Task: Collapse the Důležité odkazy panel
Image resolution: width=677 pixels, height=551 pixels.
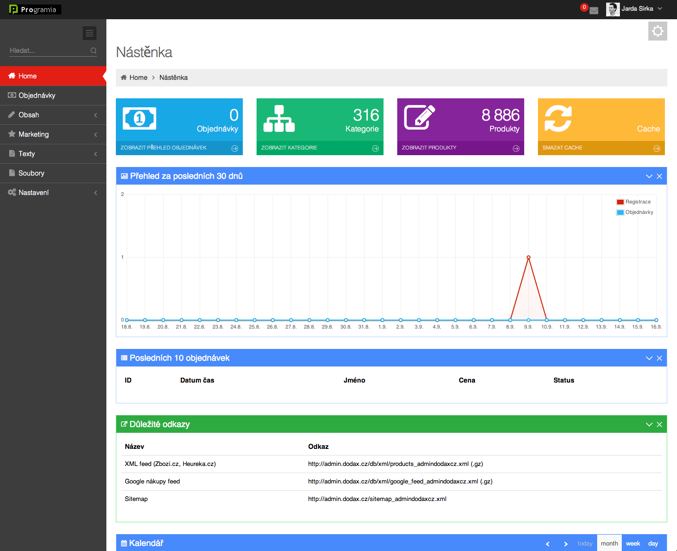Action: tap(649, 424)
